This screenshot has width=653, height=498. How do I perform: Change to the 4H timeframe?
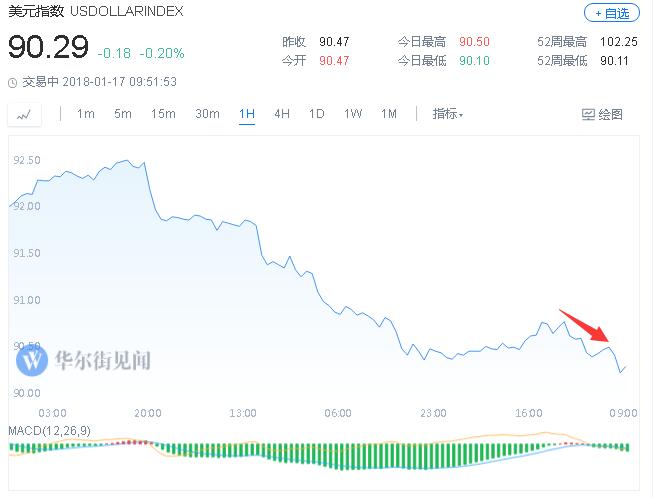pyautogui.click(x=282, y=114)
